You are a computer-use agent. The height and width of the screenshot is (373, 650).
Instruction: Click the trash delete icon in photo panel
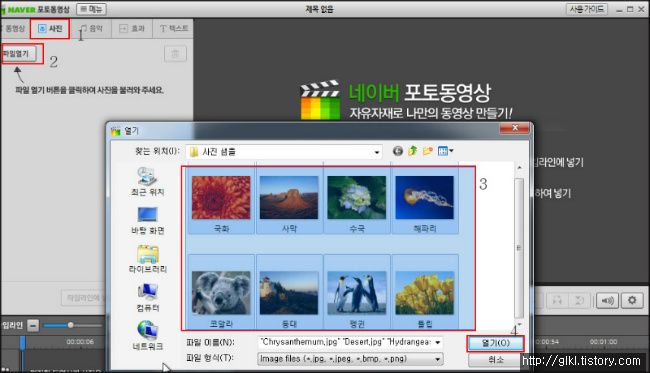point(175,54)
